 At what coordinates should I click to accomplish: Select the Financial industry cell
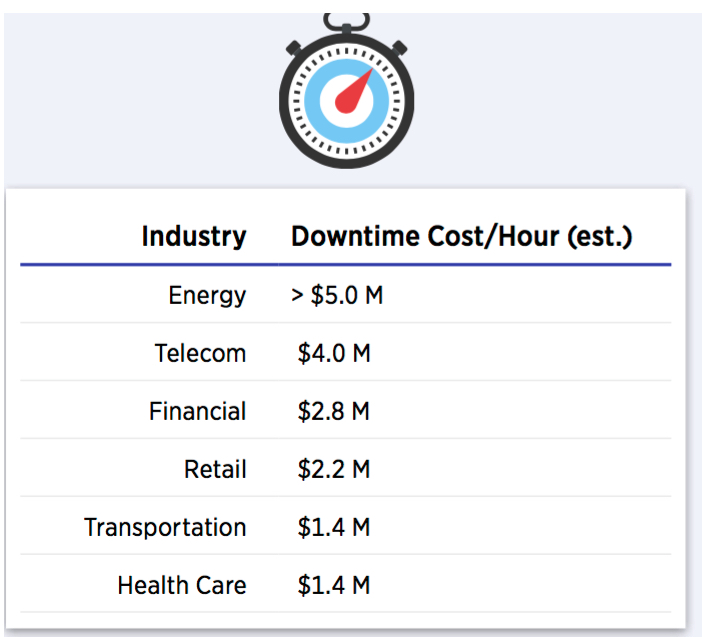pos(198,411)
